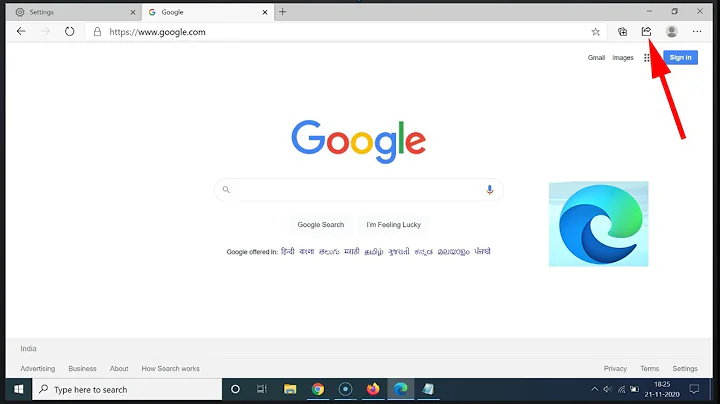Open How Search works link
720x404 pixels.
170,368
